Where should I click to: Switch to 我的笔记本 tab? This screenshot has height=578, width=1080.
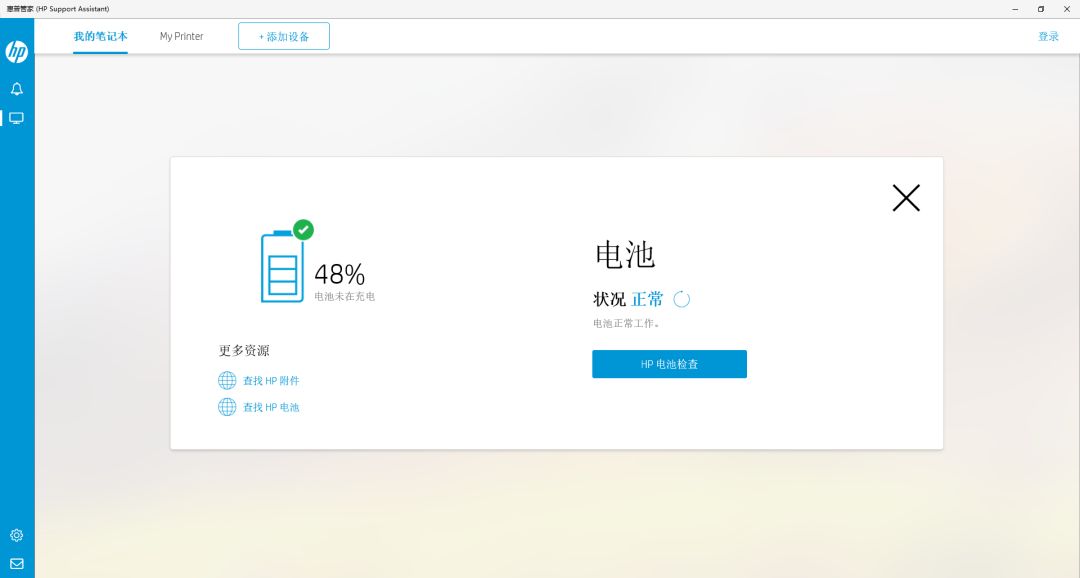[101, 37]
